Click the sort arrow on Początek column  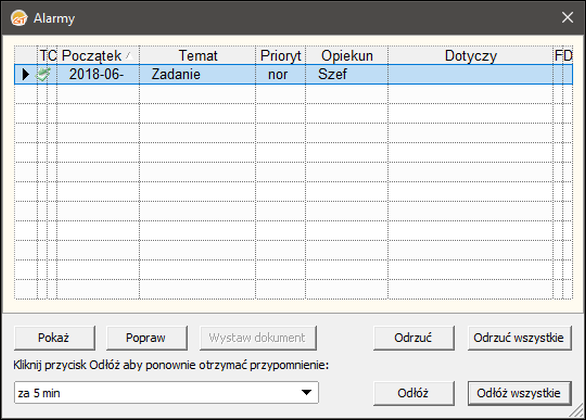[x=129, y=56]
